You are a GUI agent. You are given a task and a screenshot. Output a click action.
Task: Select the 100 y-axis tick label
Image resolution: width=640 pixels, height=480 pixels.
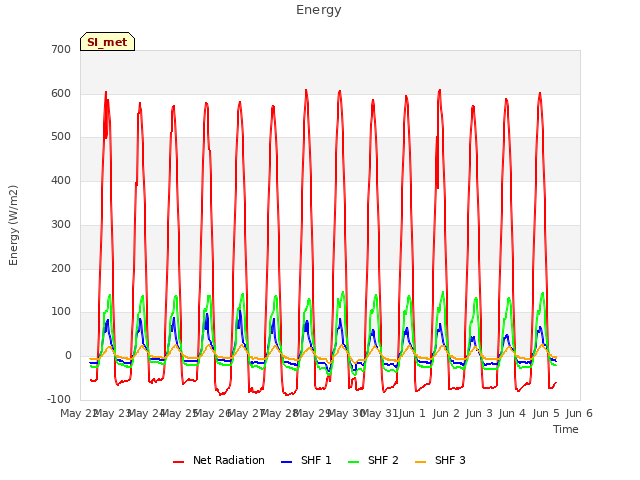61,312
